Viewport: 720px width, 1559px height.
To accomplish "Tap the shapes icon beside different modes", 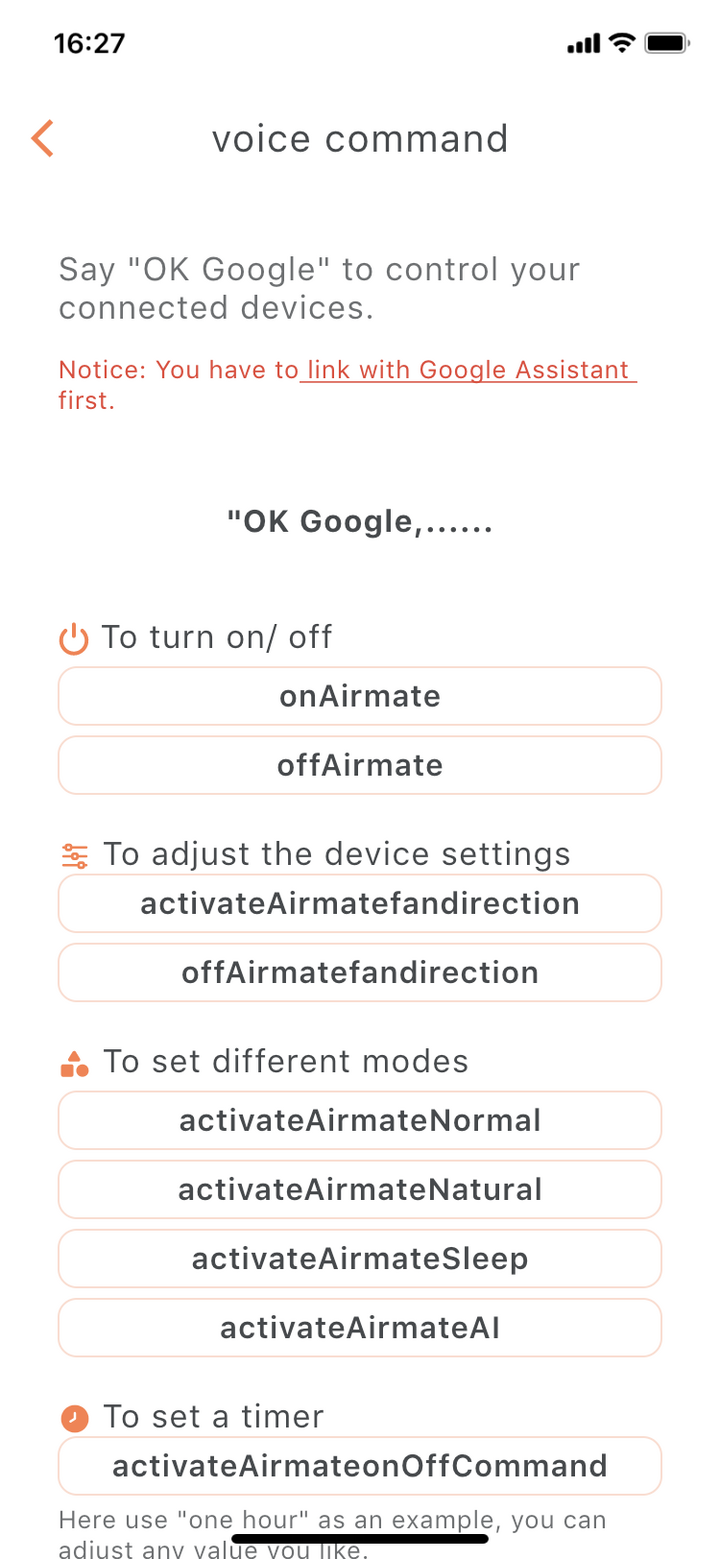I will pyautogui.click(x=75, y=1064).
